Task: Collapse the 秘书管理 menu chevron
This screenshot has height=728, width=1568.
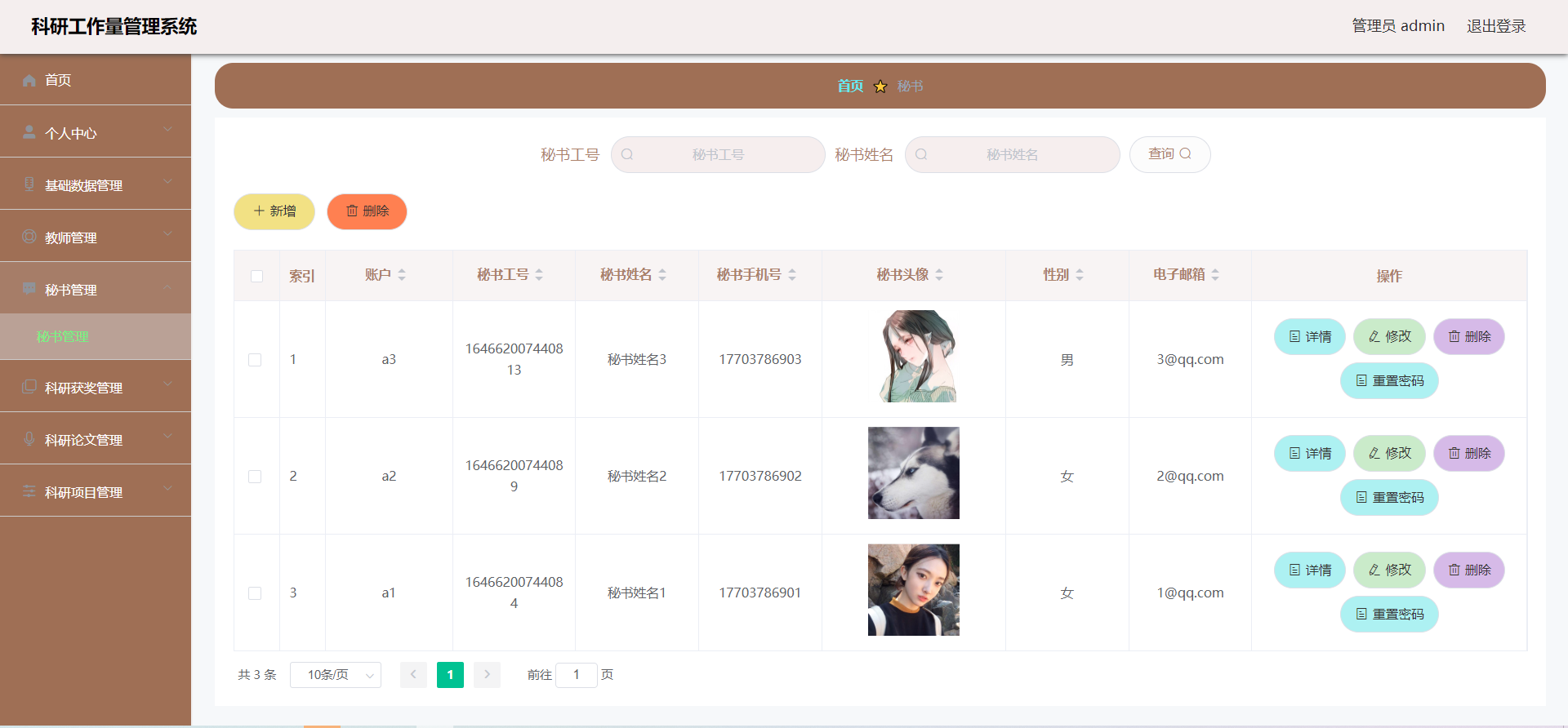Action: [167, 286]
